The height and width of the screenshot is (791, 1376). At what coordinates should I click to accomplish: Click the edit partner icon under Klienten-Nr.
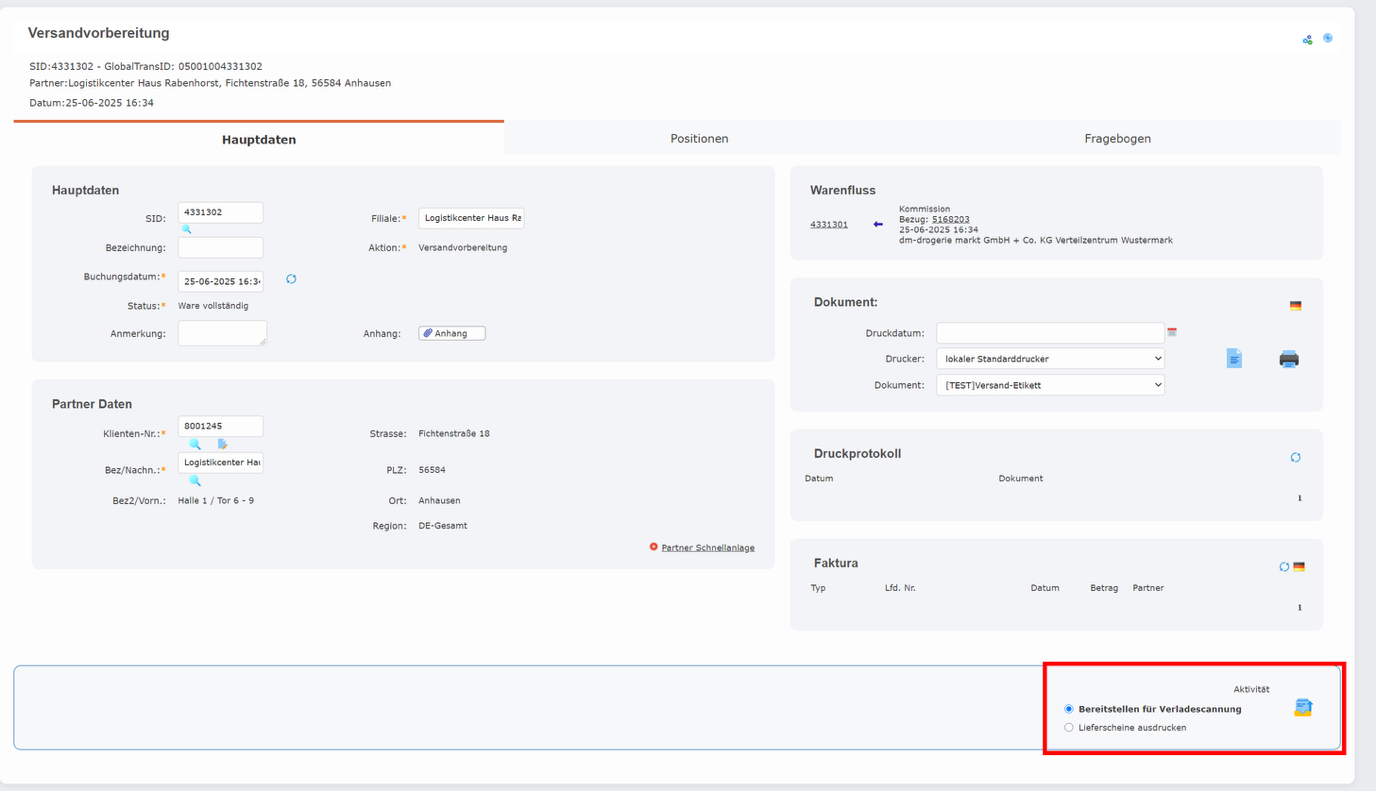(x=223, y=444)
